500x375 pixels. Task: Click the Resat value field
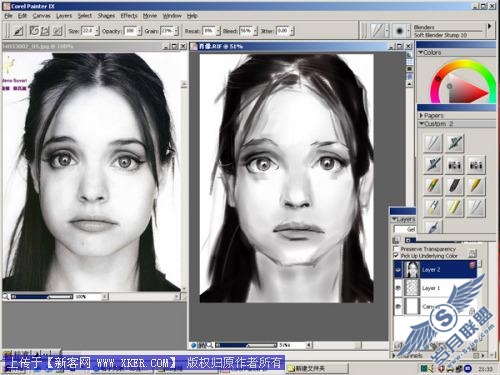tap(209, 31)
